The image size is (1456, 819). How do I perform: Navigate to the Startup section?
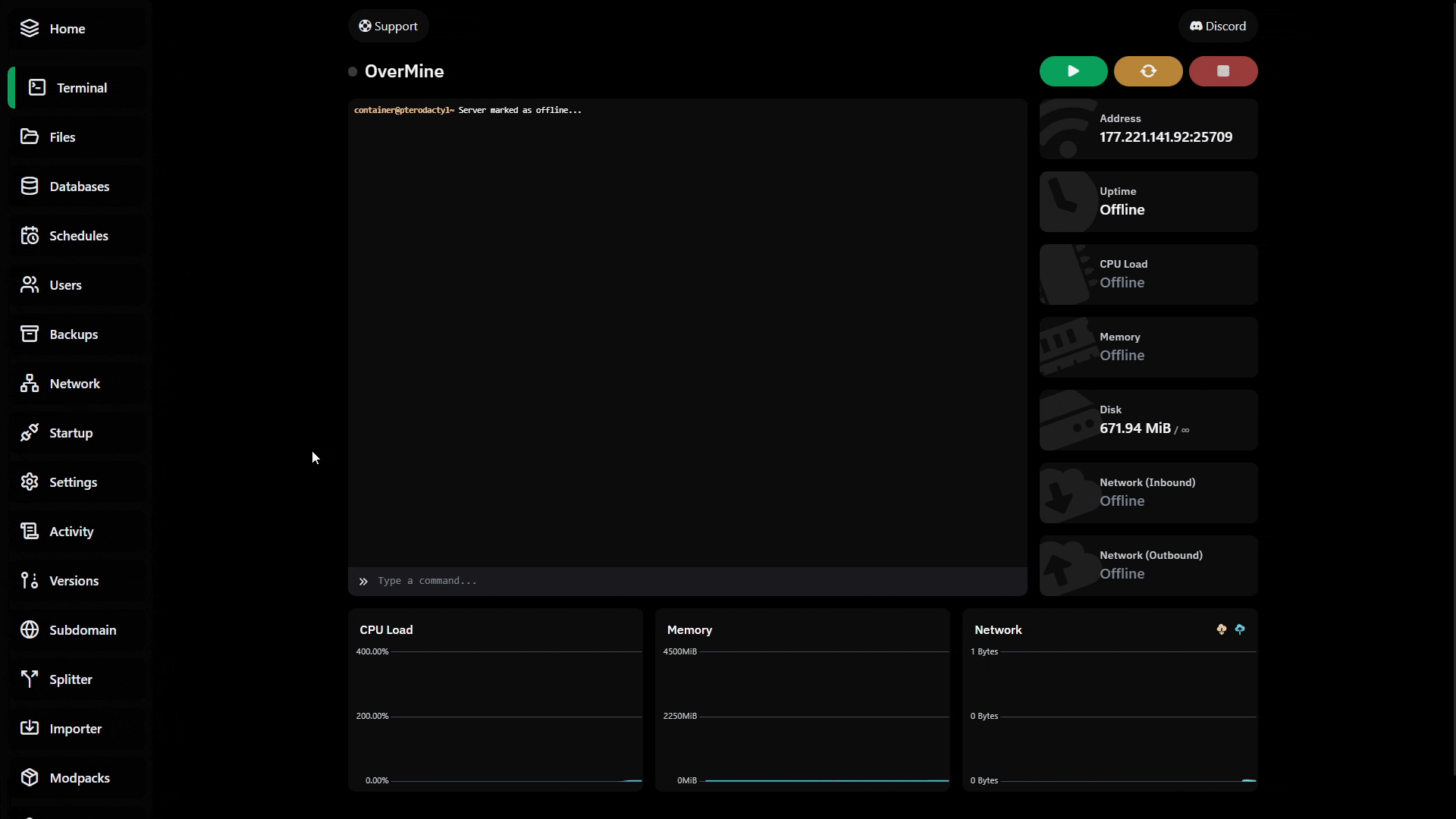coord(71,433)
